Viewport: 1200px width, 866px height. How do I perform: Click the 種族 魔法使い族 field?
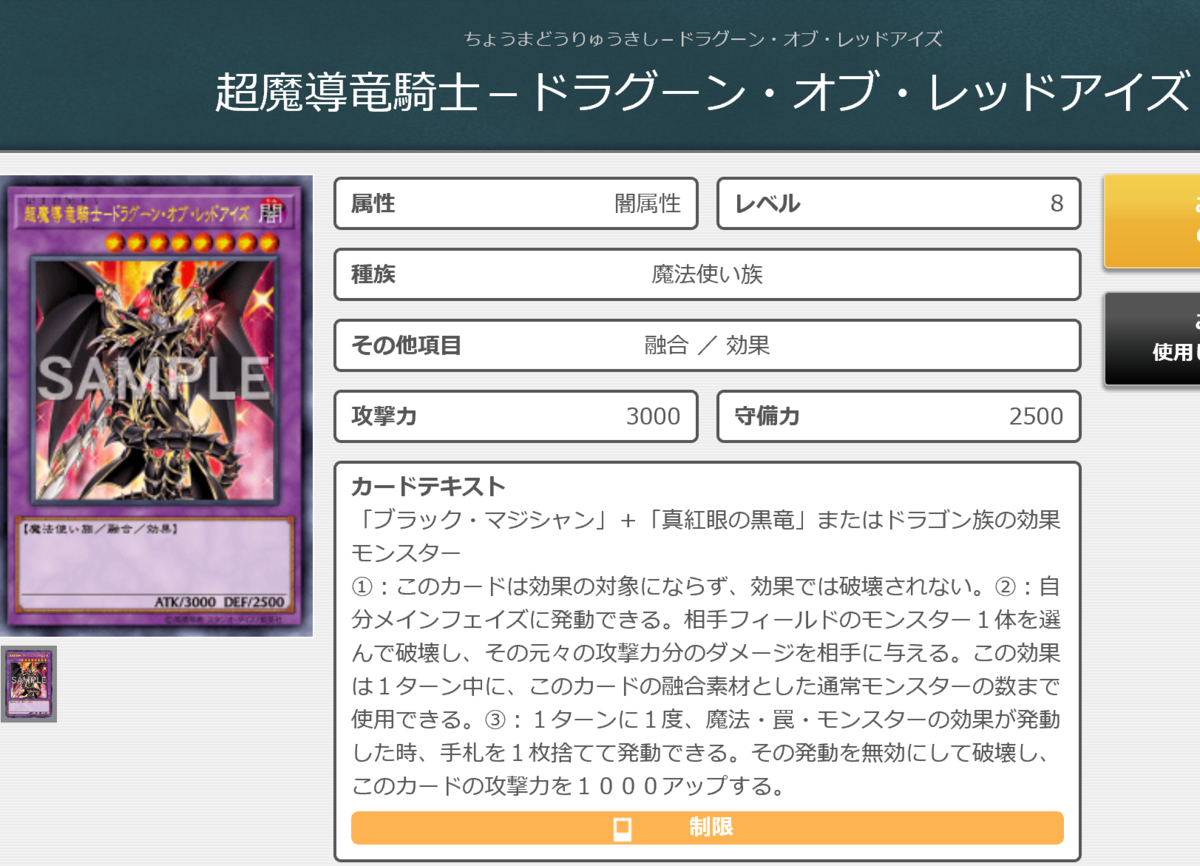tap(707, 274)
